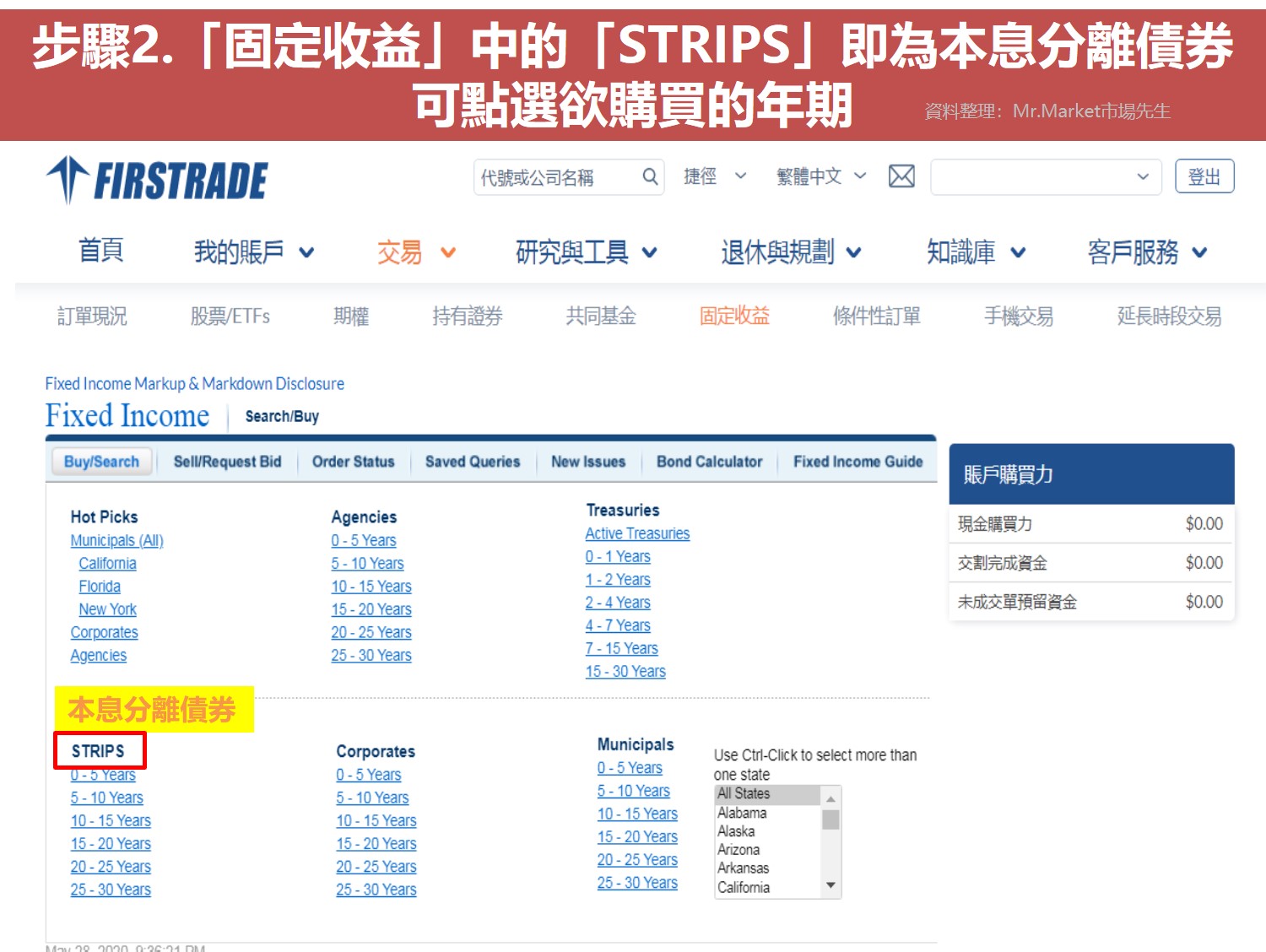Open 訂單現況 order status submenu

[x=92, y=316]
